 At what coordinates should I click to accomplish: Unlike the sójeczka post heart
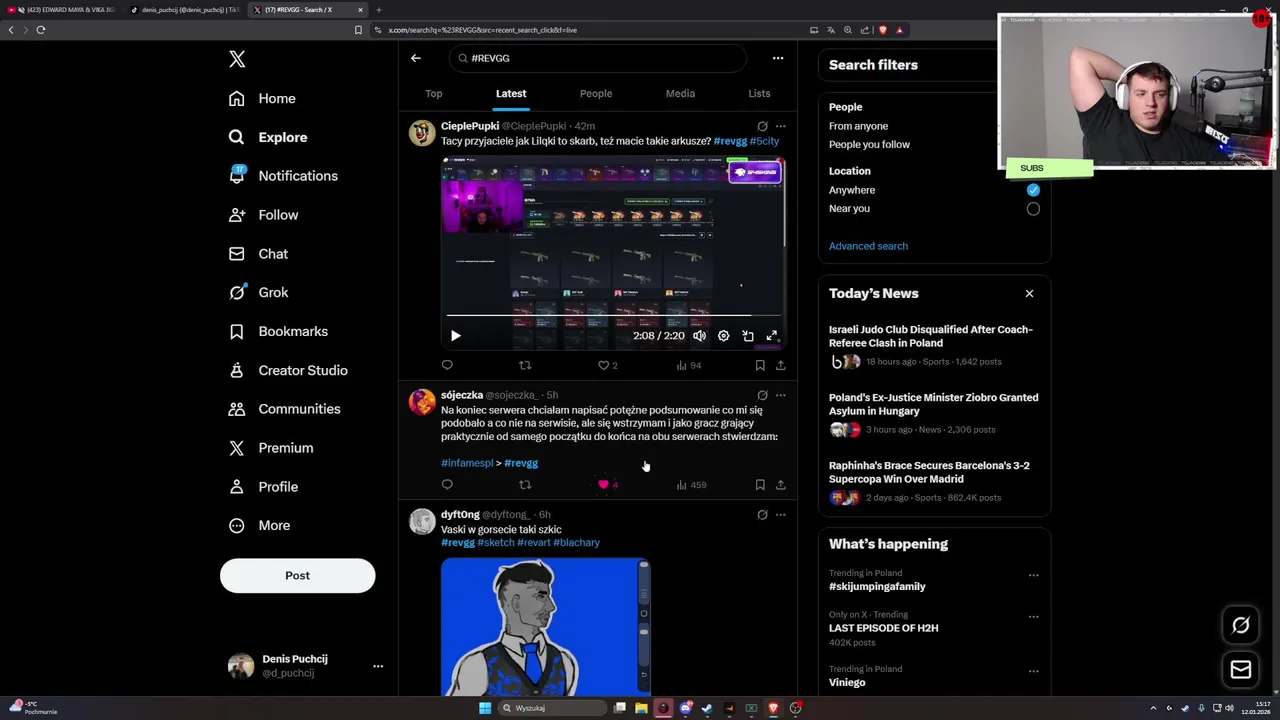(603, 485)
